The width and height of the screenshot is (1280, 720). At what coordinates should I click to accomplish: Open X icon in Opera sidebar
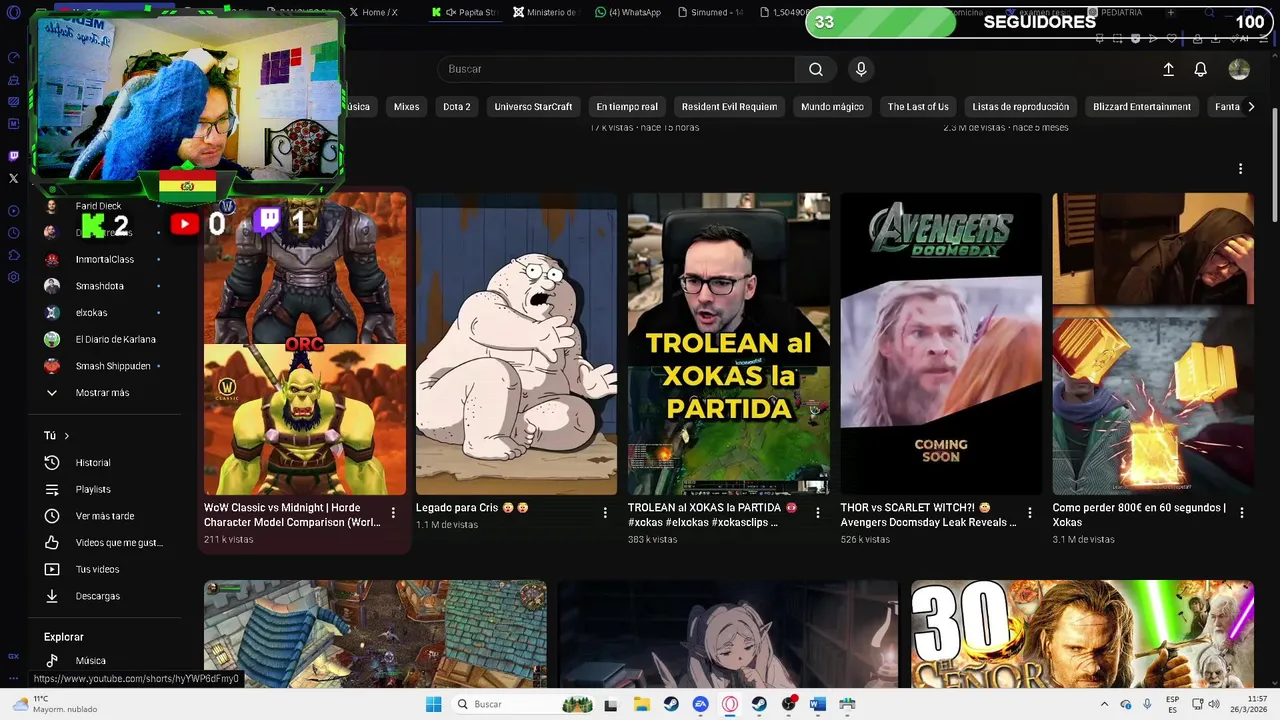click(x=13, y=178)
